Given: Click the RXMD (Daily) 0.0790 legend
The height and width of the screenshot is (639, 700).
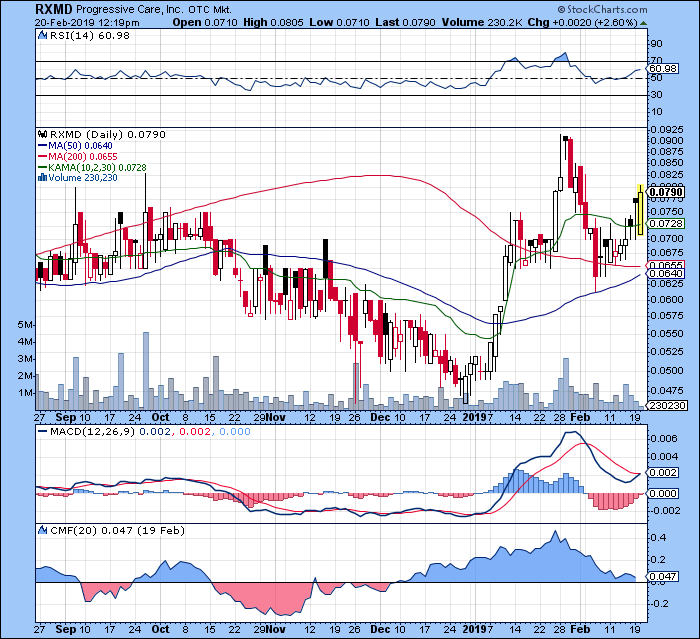Looking at the screenshot, I should [107, 134].
